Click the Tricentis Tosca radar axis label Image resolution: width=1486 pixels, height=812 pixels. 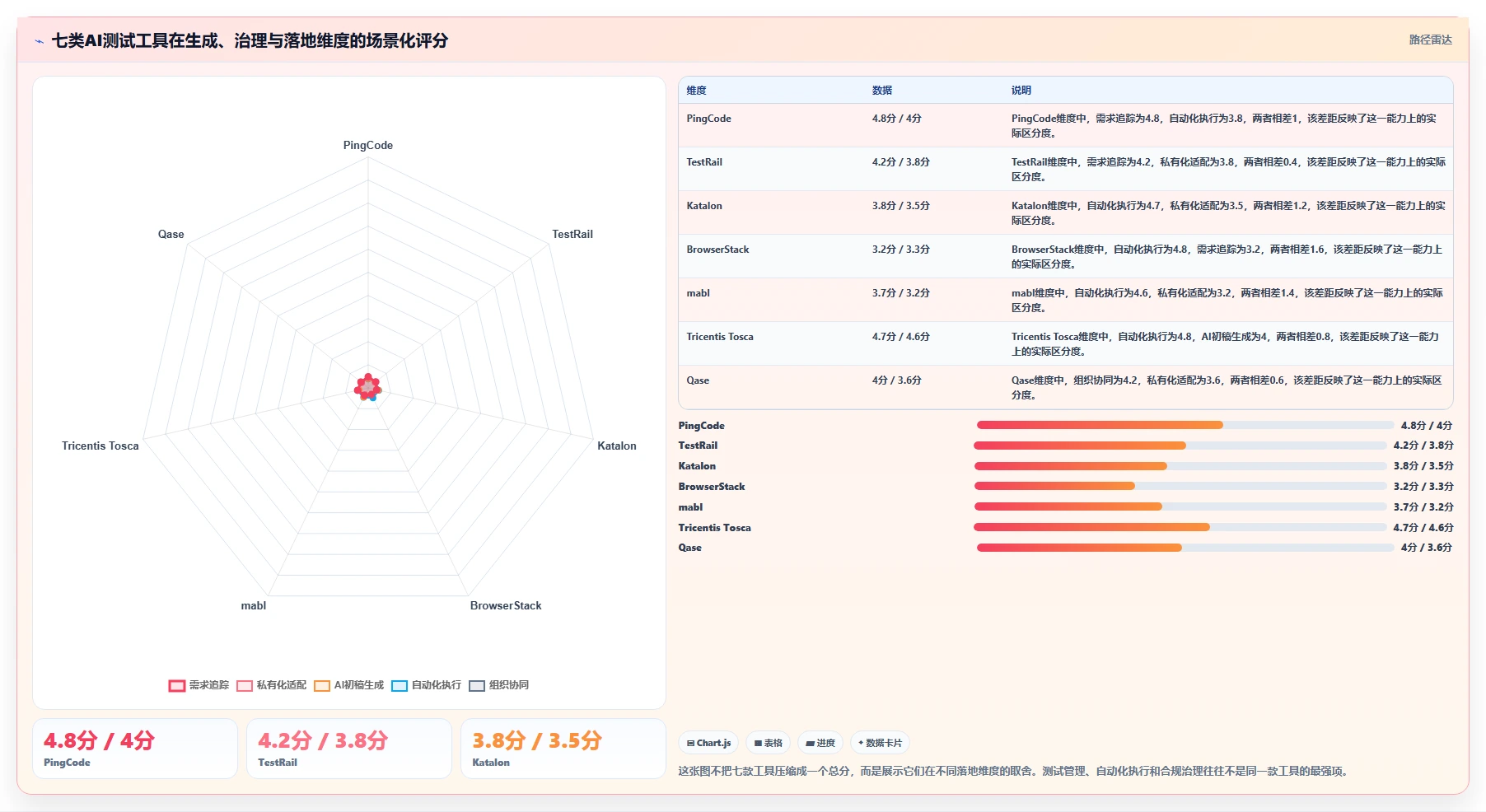click(100, 446)
